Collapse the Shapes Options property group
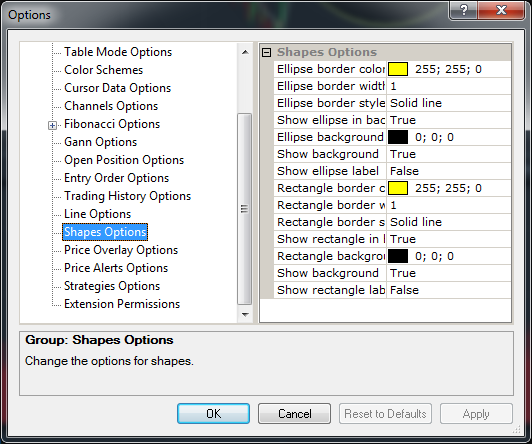The height and width of the screenshot is (444, 532). point(267,52)
